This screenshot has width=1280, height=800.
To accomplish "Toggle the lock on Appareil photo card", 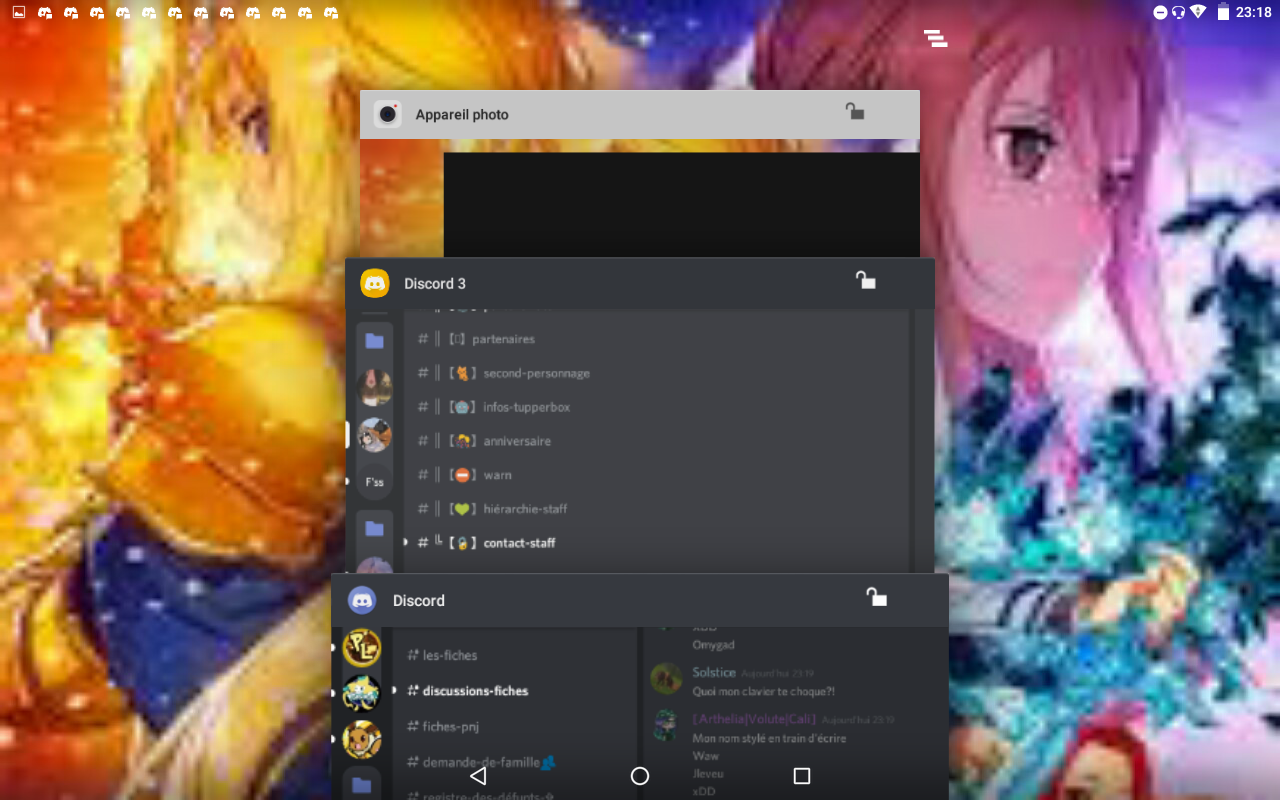I will [854, 111].
